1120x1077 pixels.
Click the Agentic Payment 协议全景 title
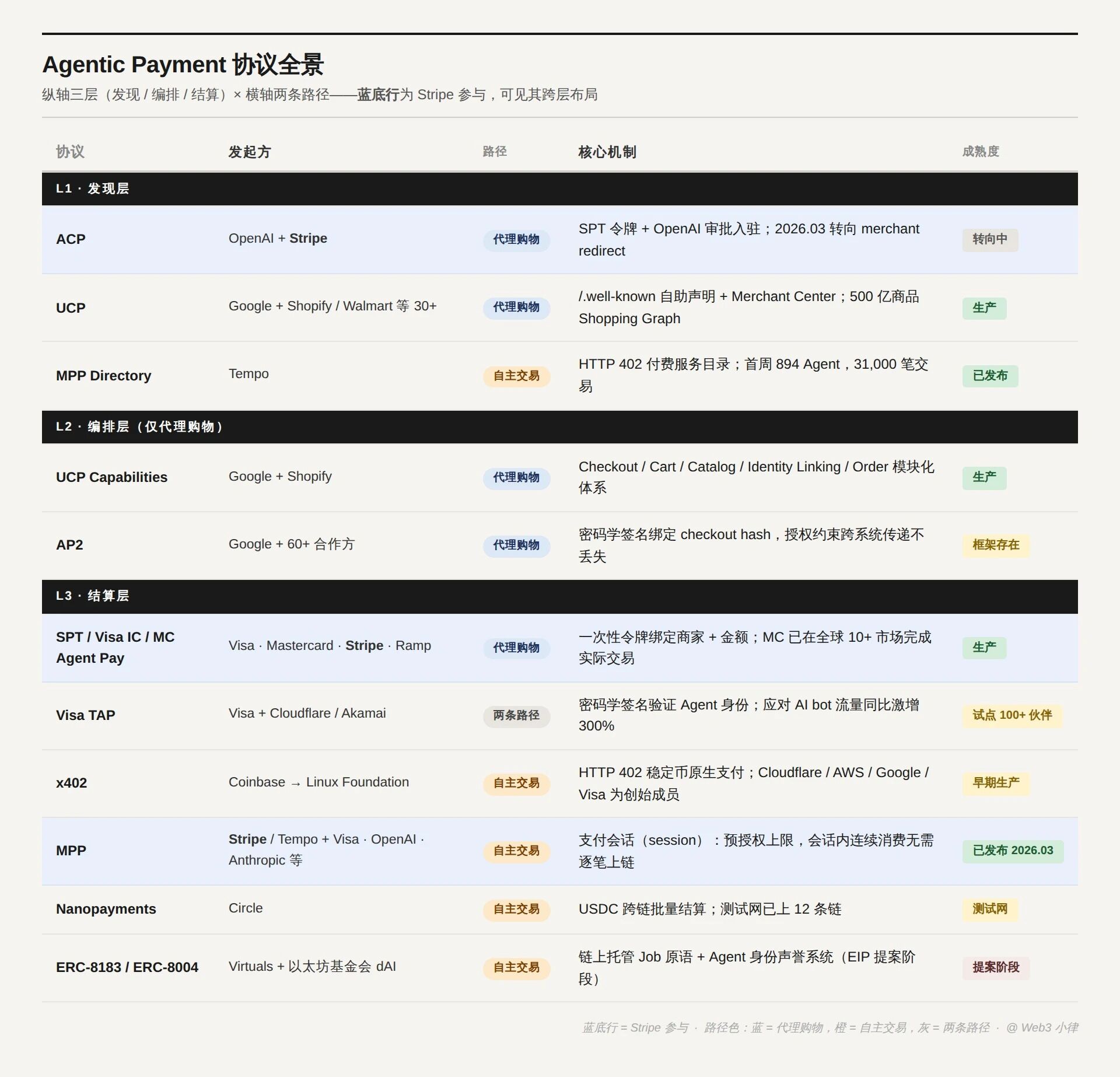click(x=183, y=65)
